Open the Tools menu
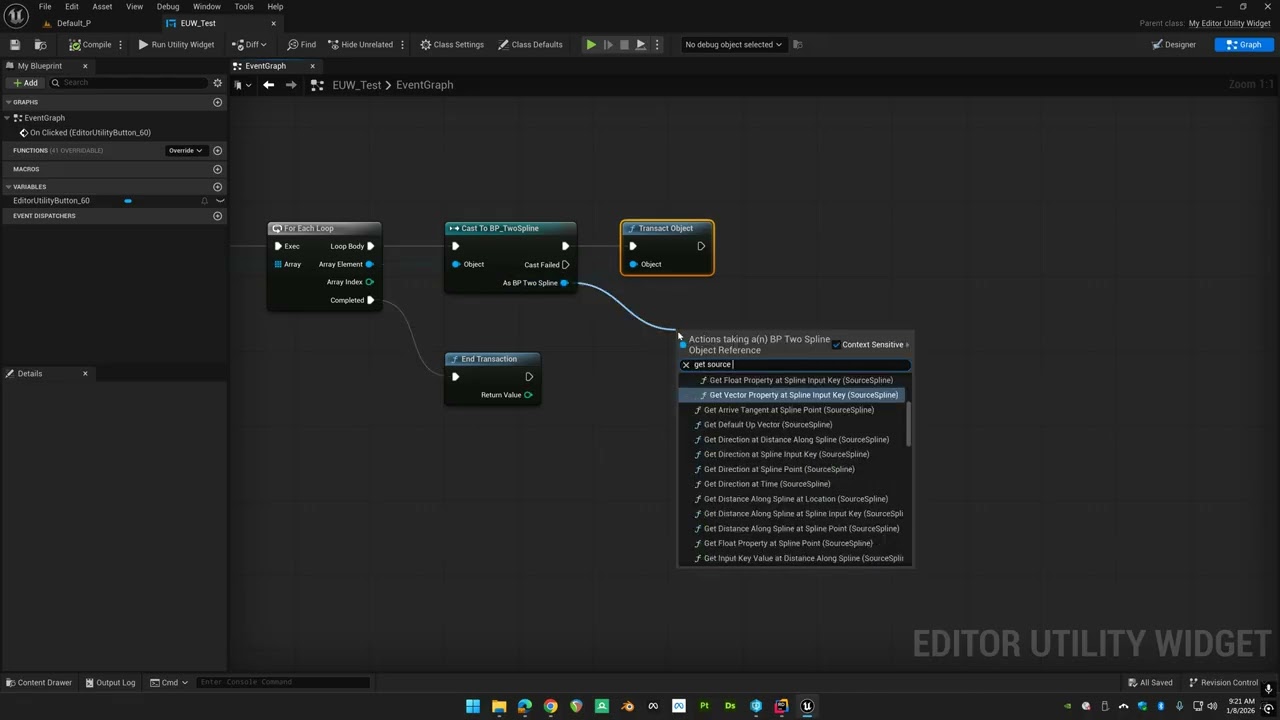Viewport: 1280px width, 720px height. point(244,6)
